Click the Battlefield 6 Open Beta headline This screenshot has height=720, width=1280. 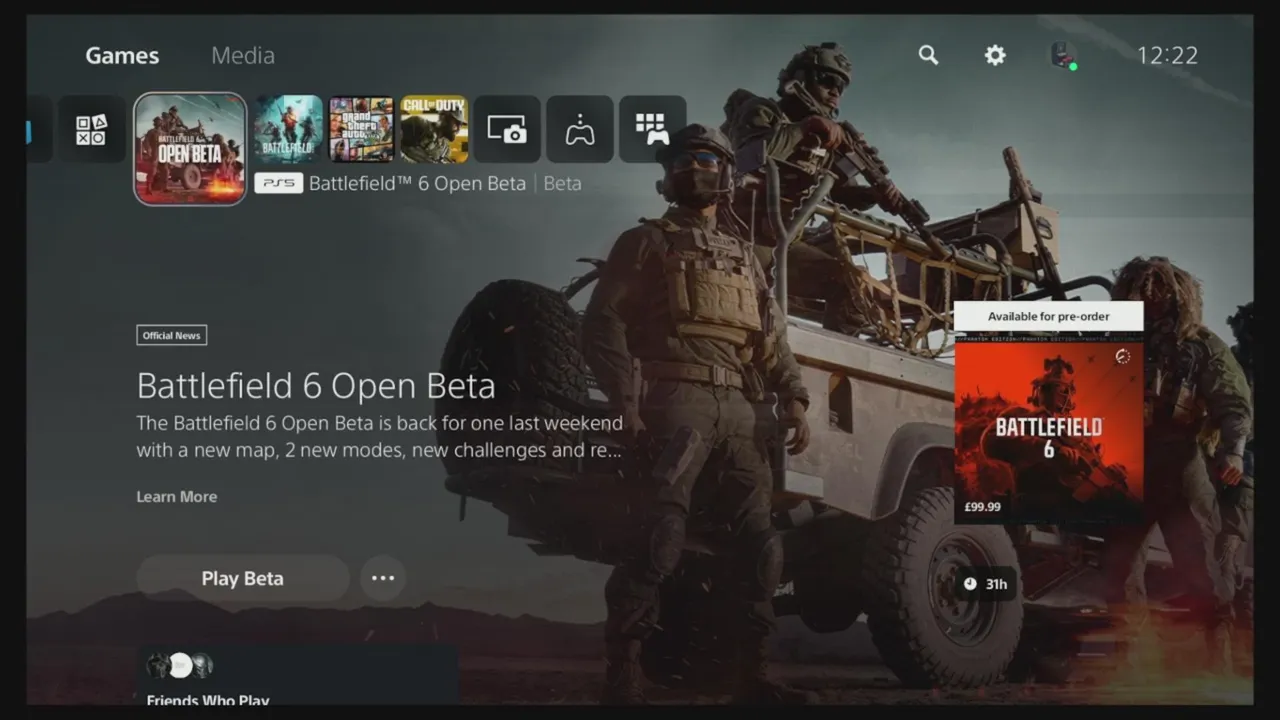(x=316, y=386)
